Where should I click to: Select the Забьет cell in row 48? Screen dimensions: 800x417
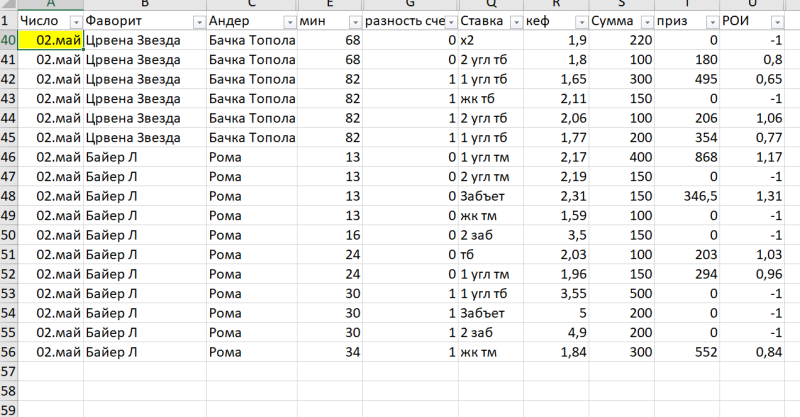pyautogui.click(x=489, y=196)
